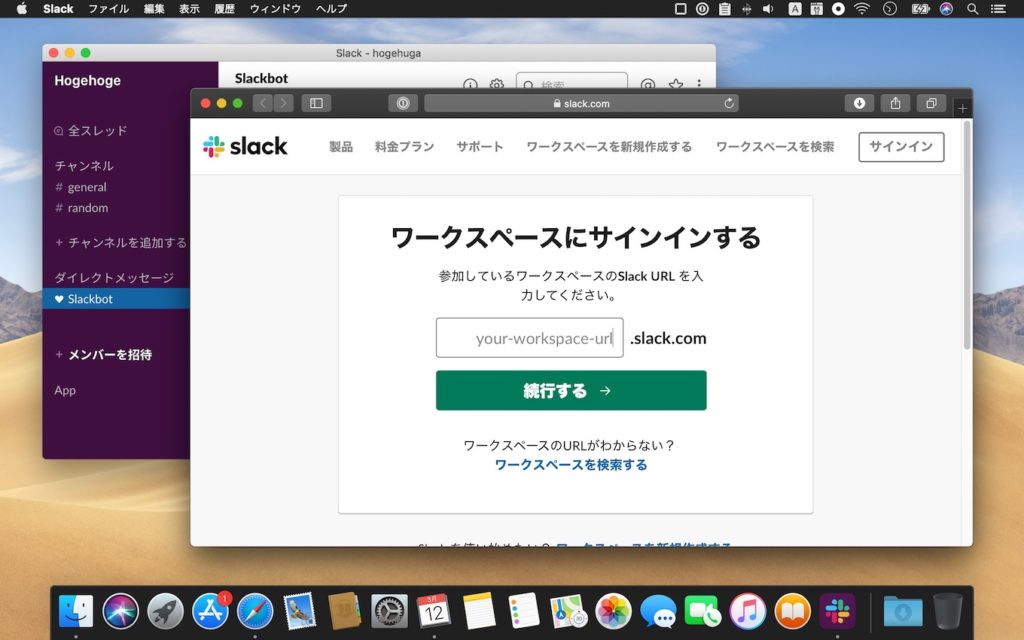The width and height of the screenshot is (1024, 640).
Task: Click the 続行する button
Action: click(570, 390)
